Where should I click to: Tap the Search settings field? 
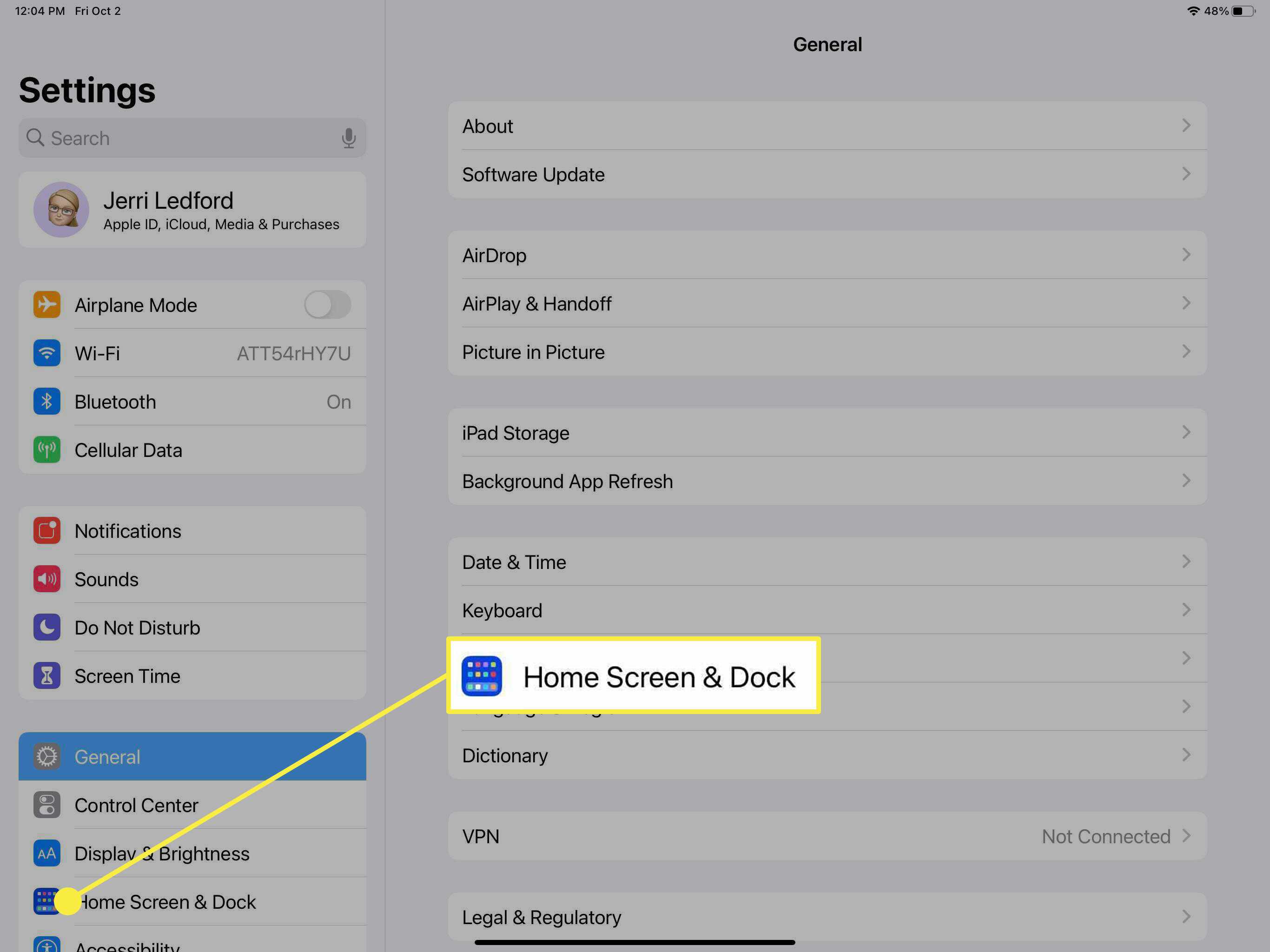(x=192, y=138)
